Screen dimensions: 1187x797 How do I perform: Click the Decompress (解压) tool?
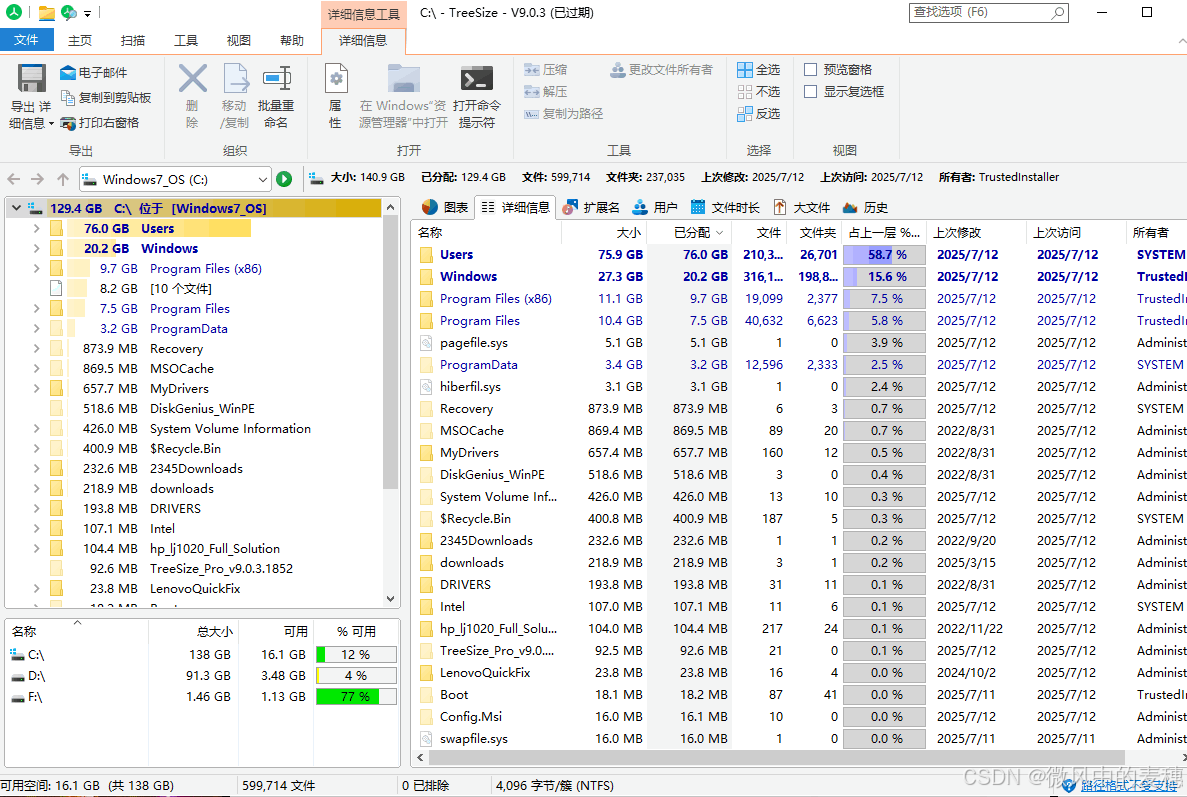point(545,92)
